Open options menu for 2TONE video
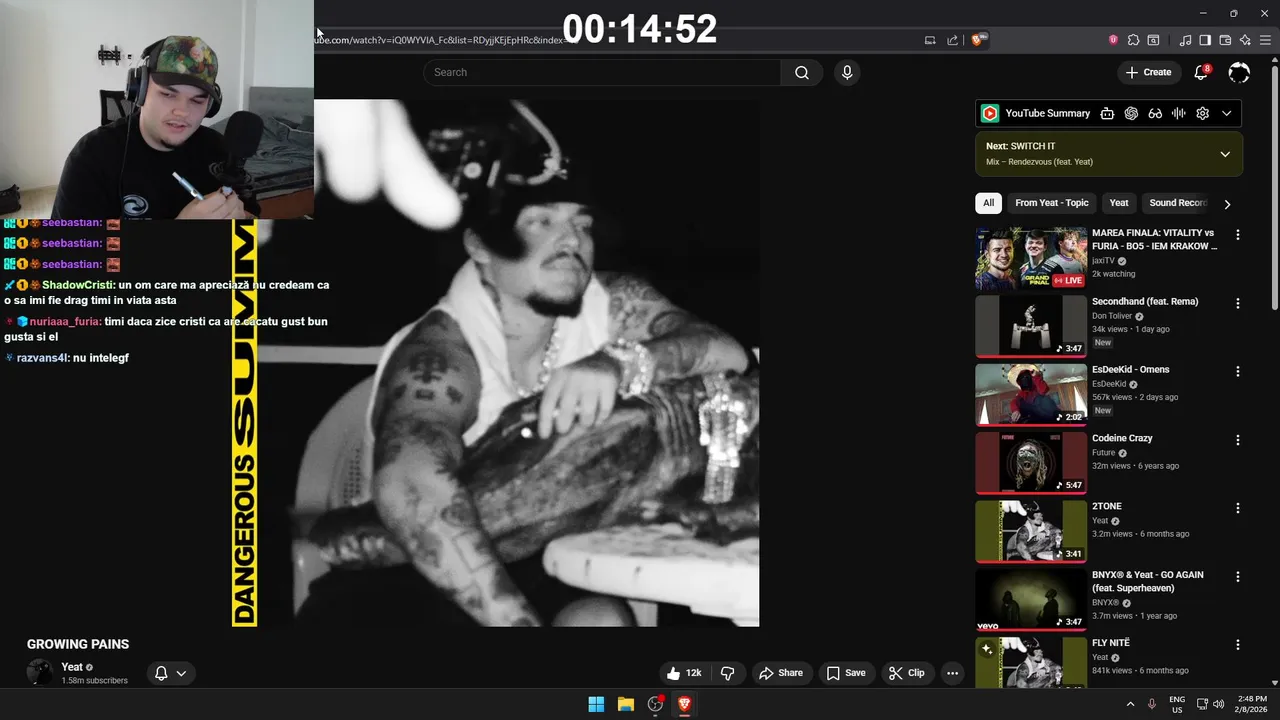The height and width of the screenshot is (720, 1280). [x=1238, y=508]
